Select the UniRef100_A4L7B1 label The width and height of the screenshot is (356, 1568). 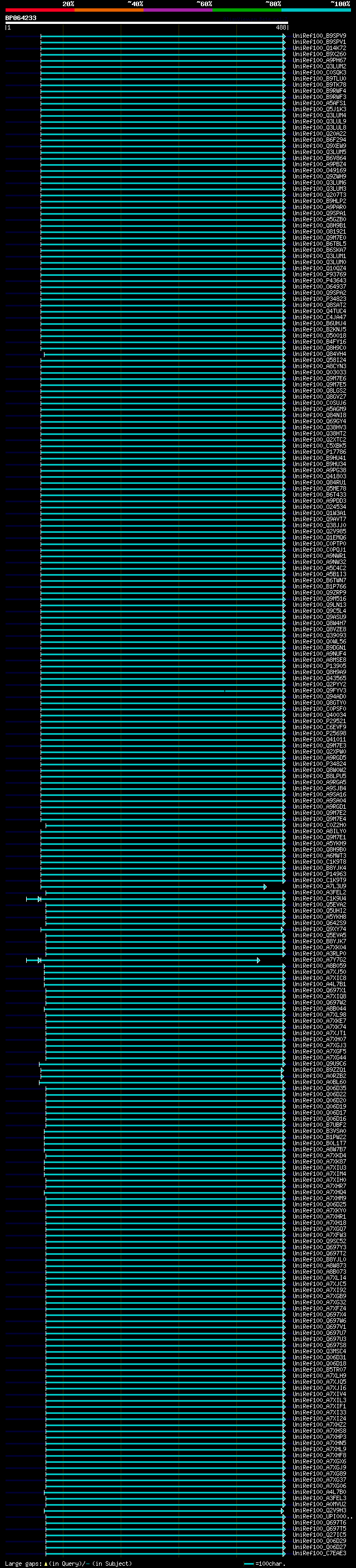319,985
